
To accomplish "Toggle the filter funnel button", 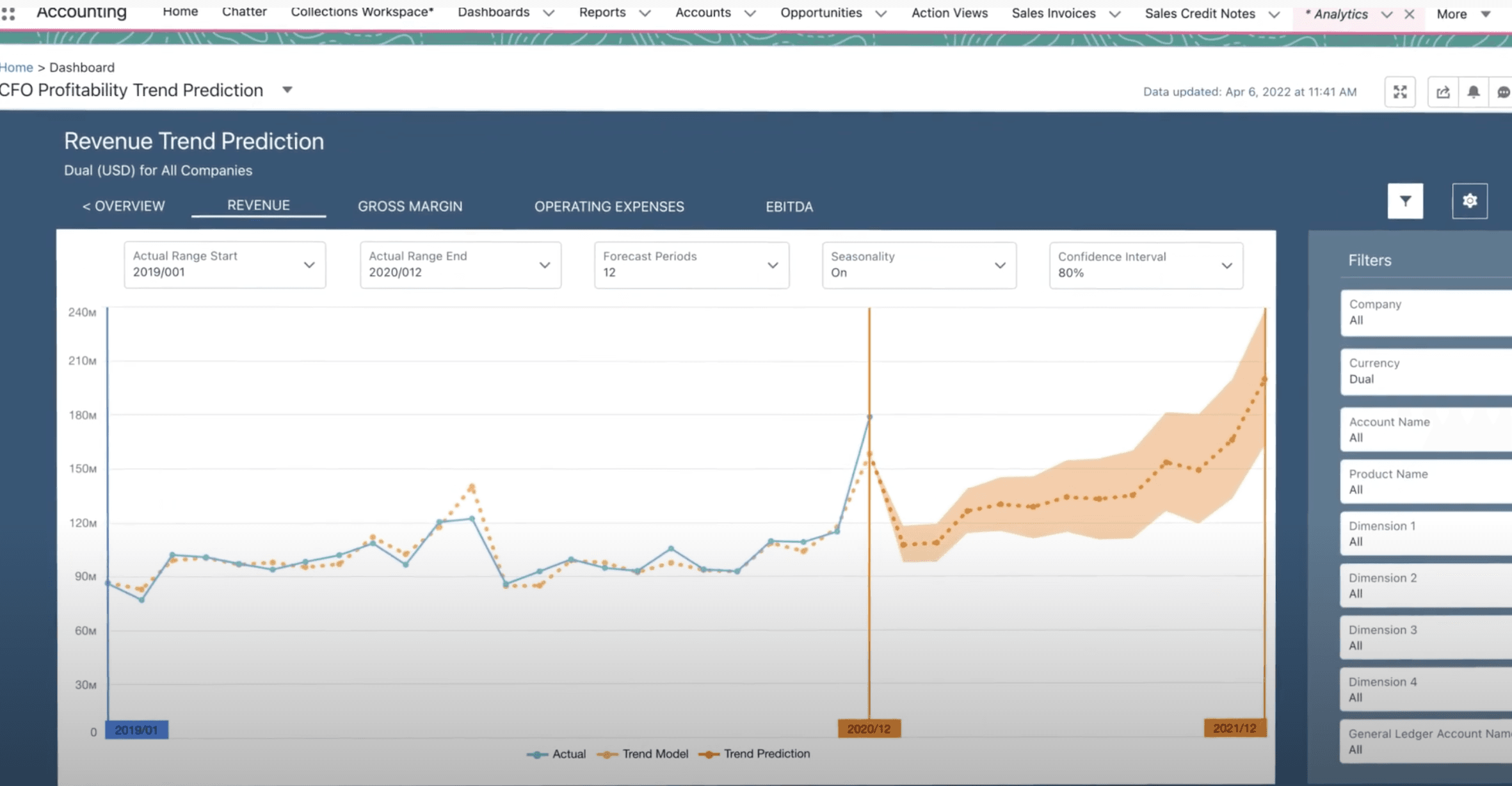I will [1405, 201].
